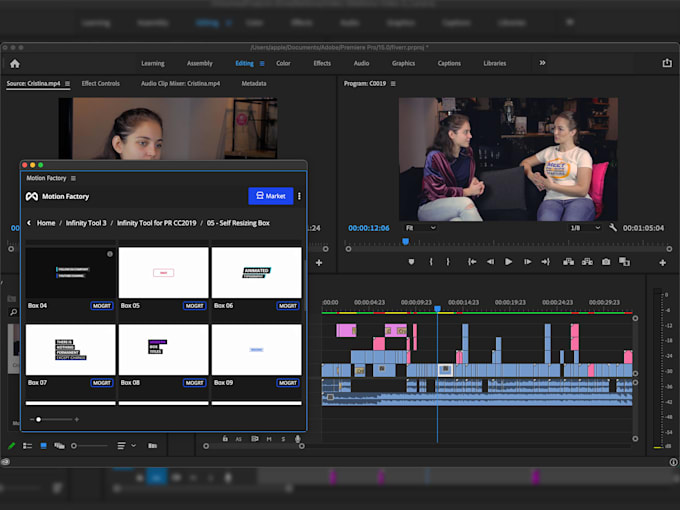Open Source: Cristina.mp4 panel menu

tap(67, 83)
